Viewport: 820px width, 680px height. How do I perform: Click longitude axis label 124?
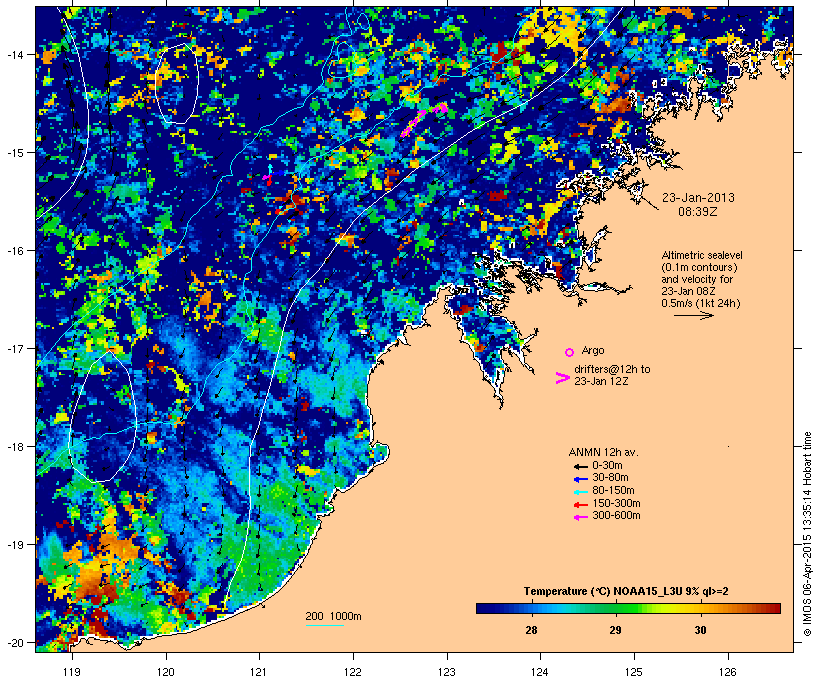click(x=541, y=672)
